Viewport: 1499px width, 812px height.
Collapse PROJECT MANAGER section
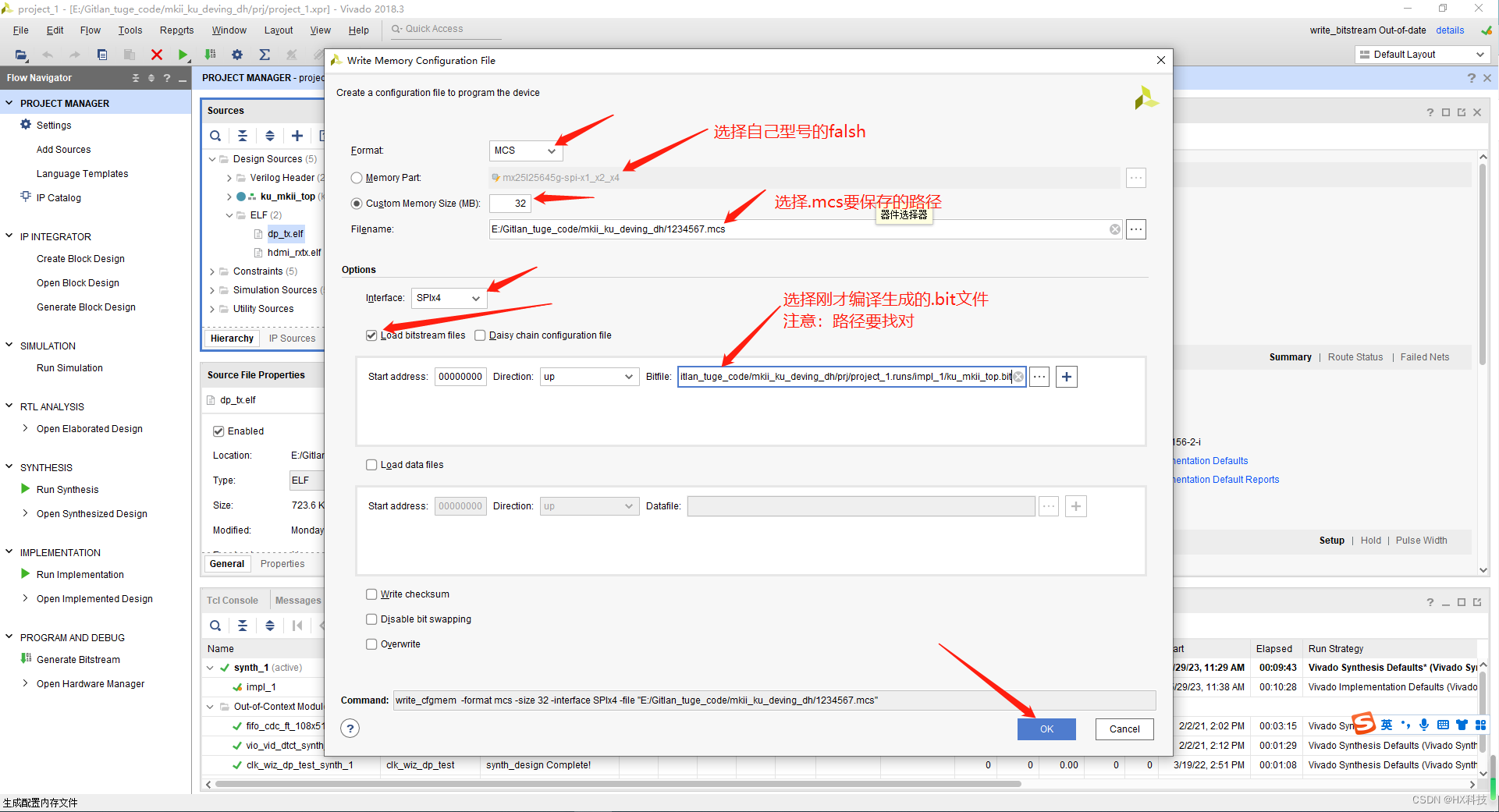click(9, 103)
